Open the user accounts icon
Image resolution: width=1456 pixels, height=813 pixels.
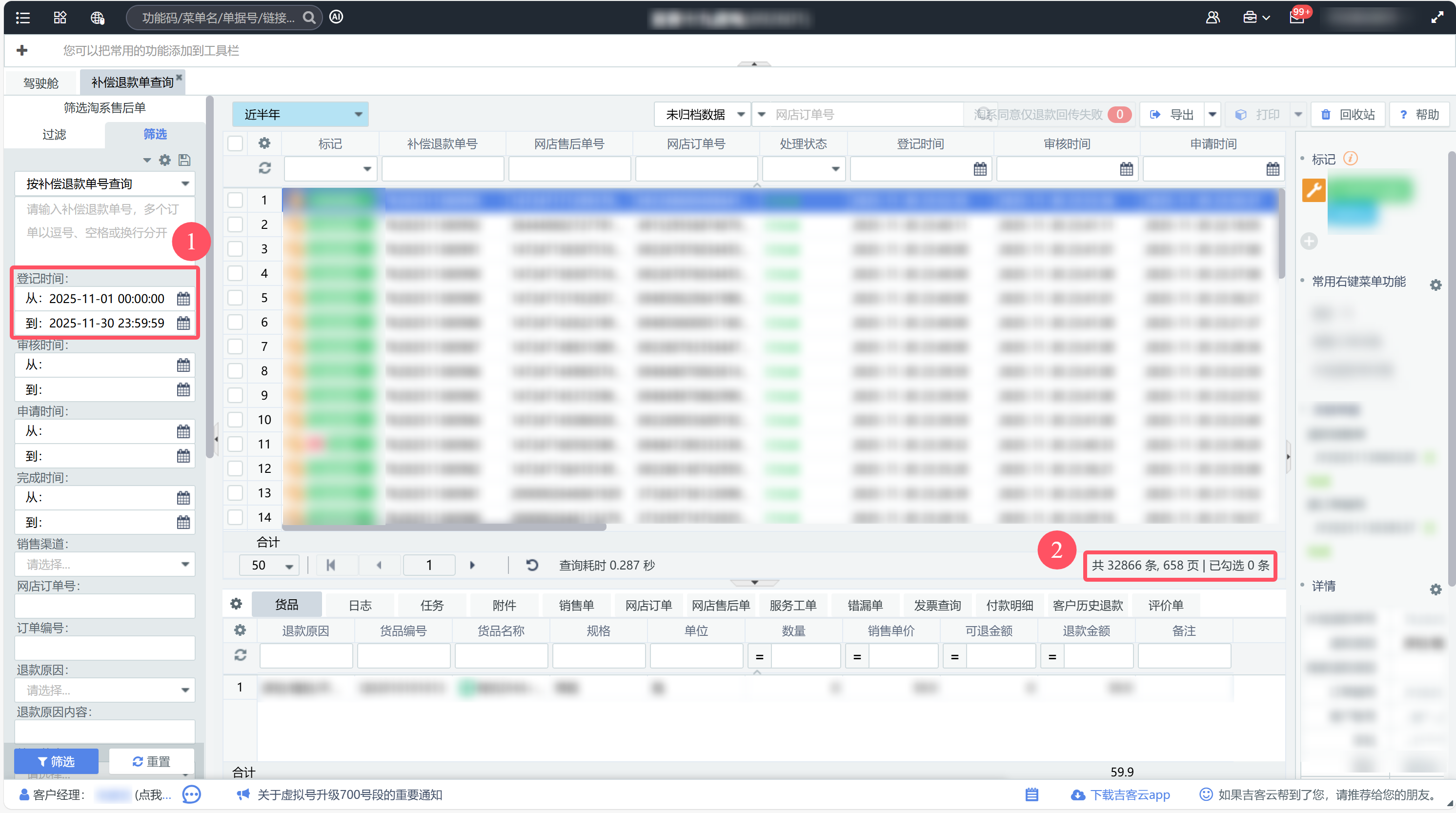(1213, 18)
